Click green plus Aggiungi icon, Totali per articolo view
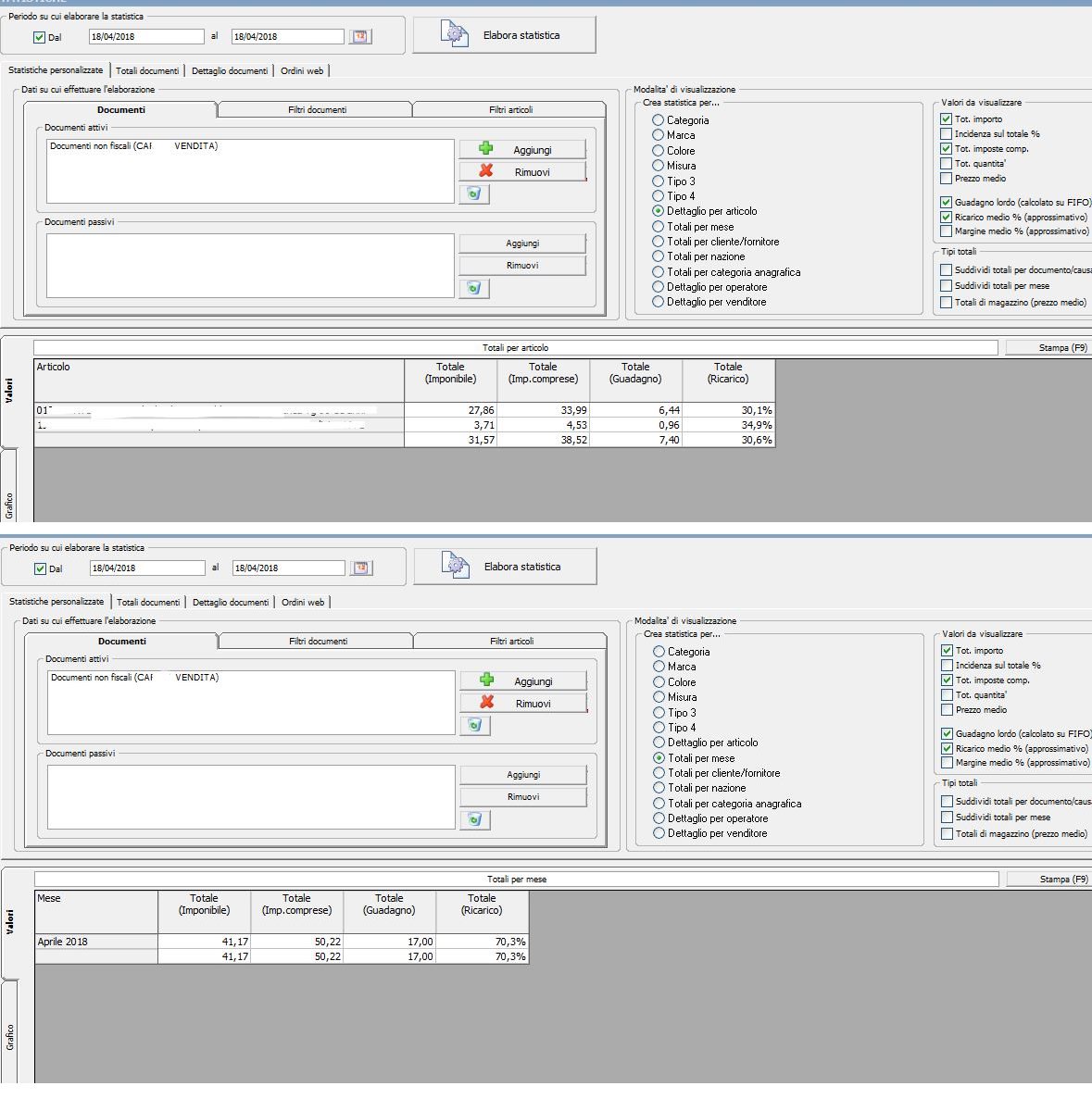This screenshot has width=1092, height=1111. pyautogui.click(x=485, y=149)
